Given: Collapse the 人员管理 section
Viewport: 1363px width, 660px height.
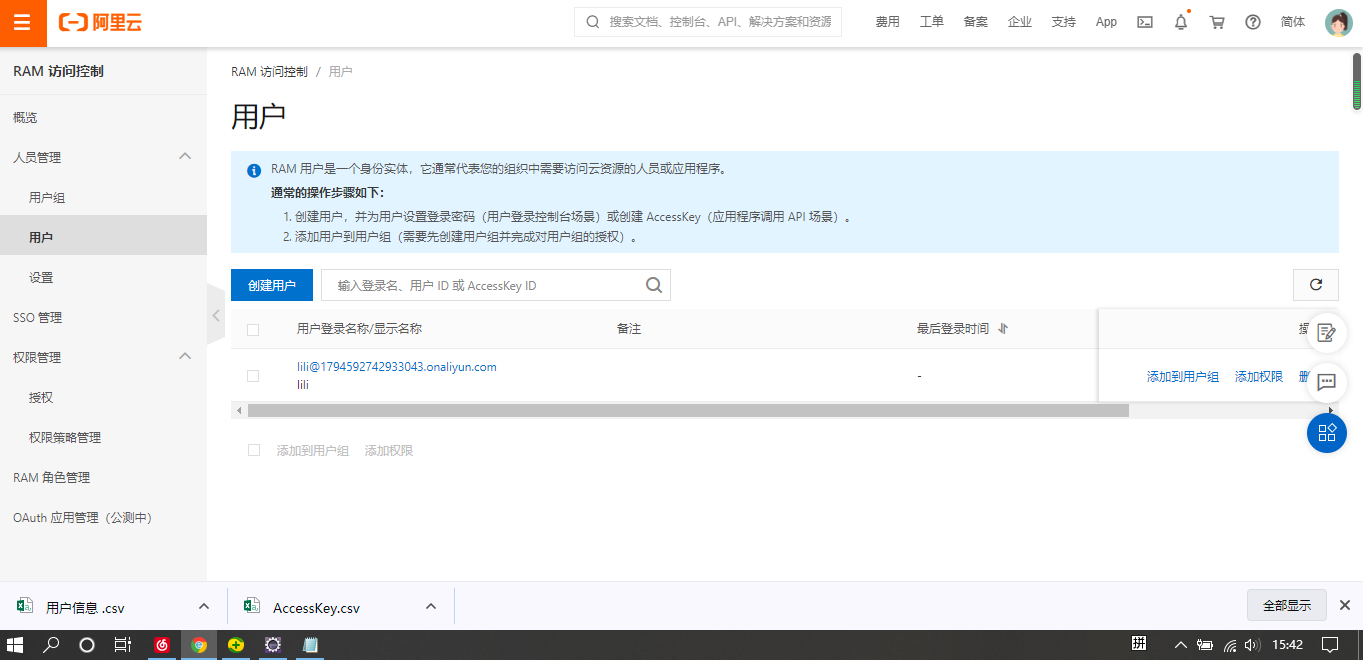Looking at the screenshot, I should click(185, 157).
